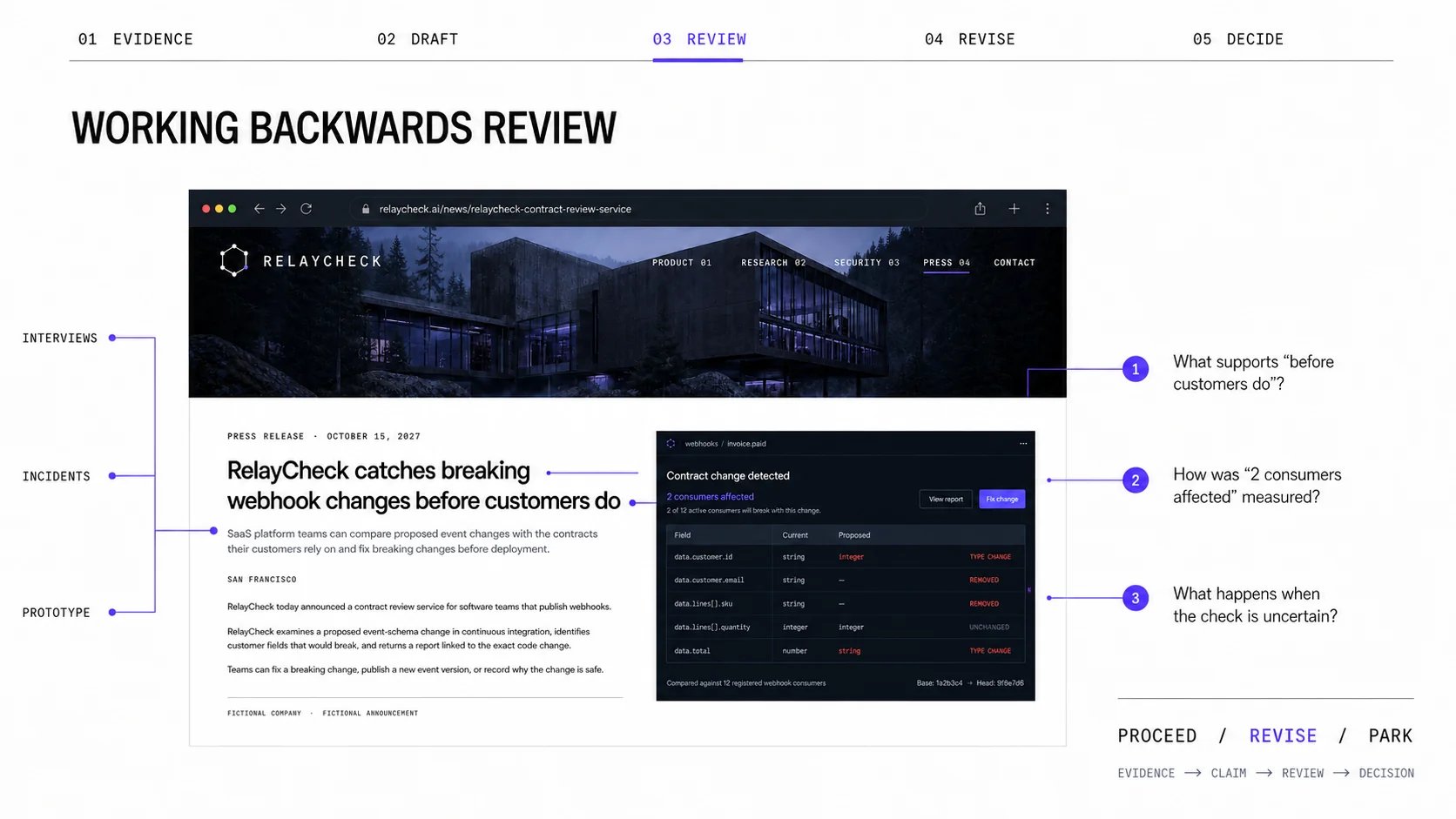Click the INTERVIEWS evidence label

(x=60, y=338)
